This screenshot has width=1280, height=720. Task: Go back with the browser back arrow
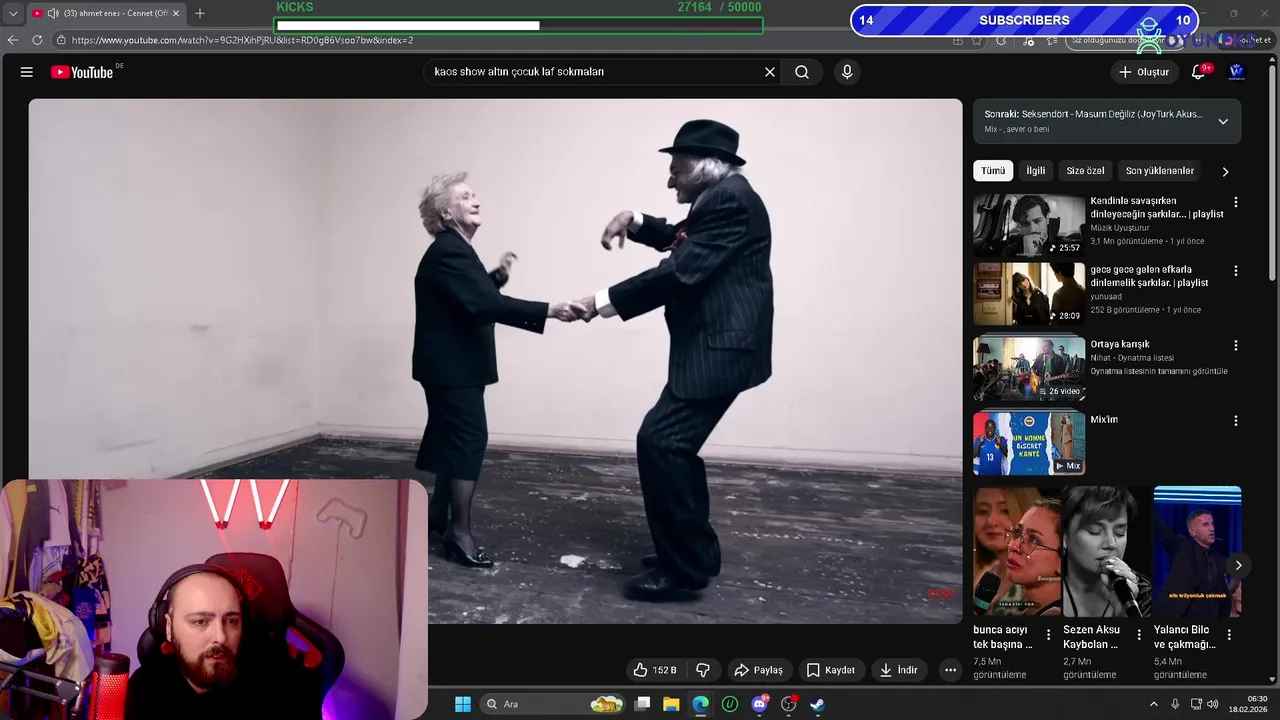coord(13,40)
